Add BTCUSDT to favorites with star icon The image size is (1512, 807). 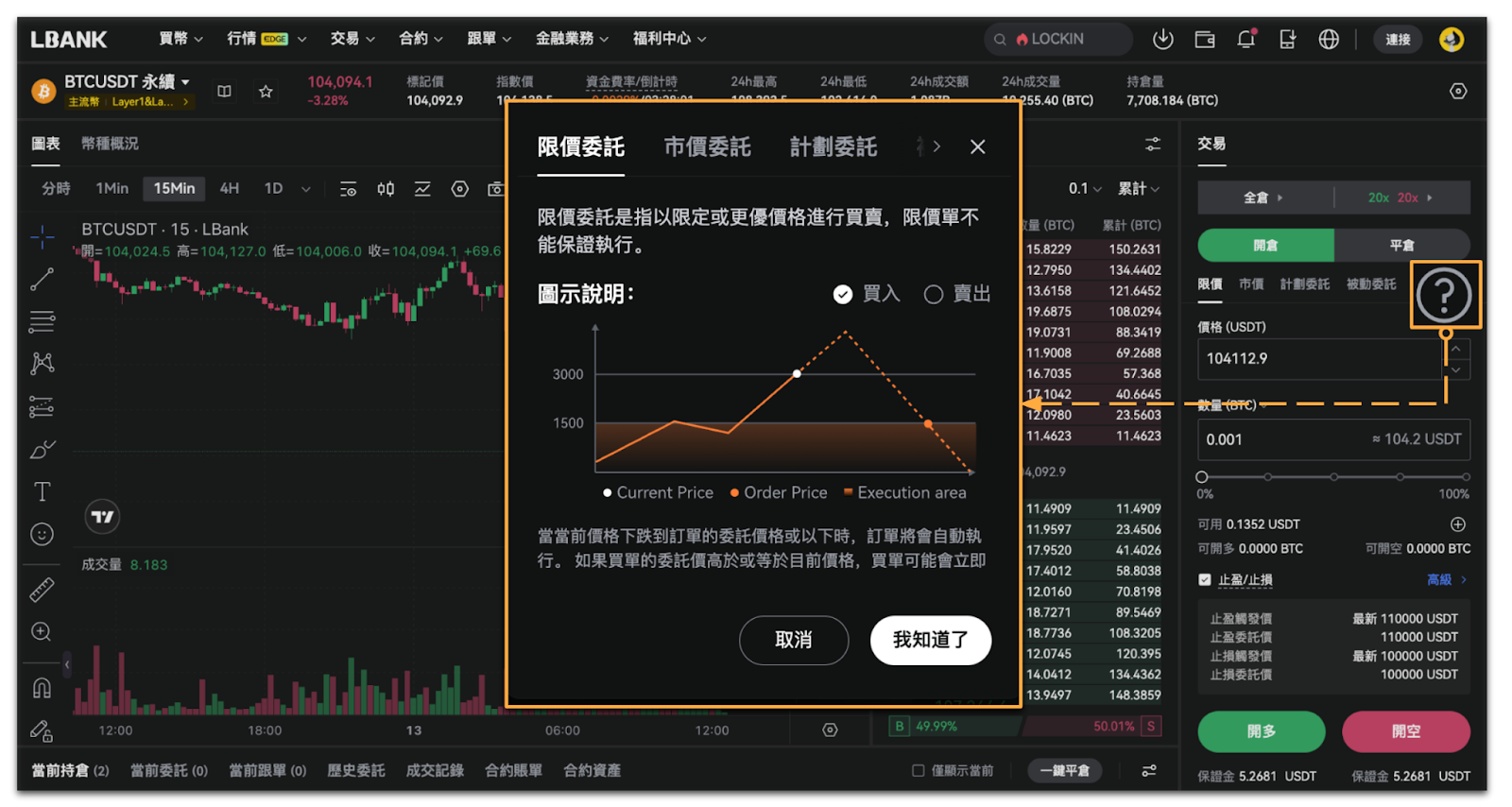click(266, 92)
